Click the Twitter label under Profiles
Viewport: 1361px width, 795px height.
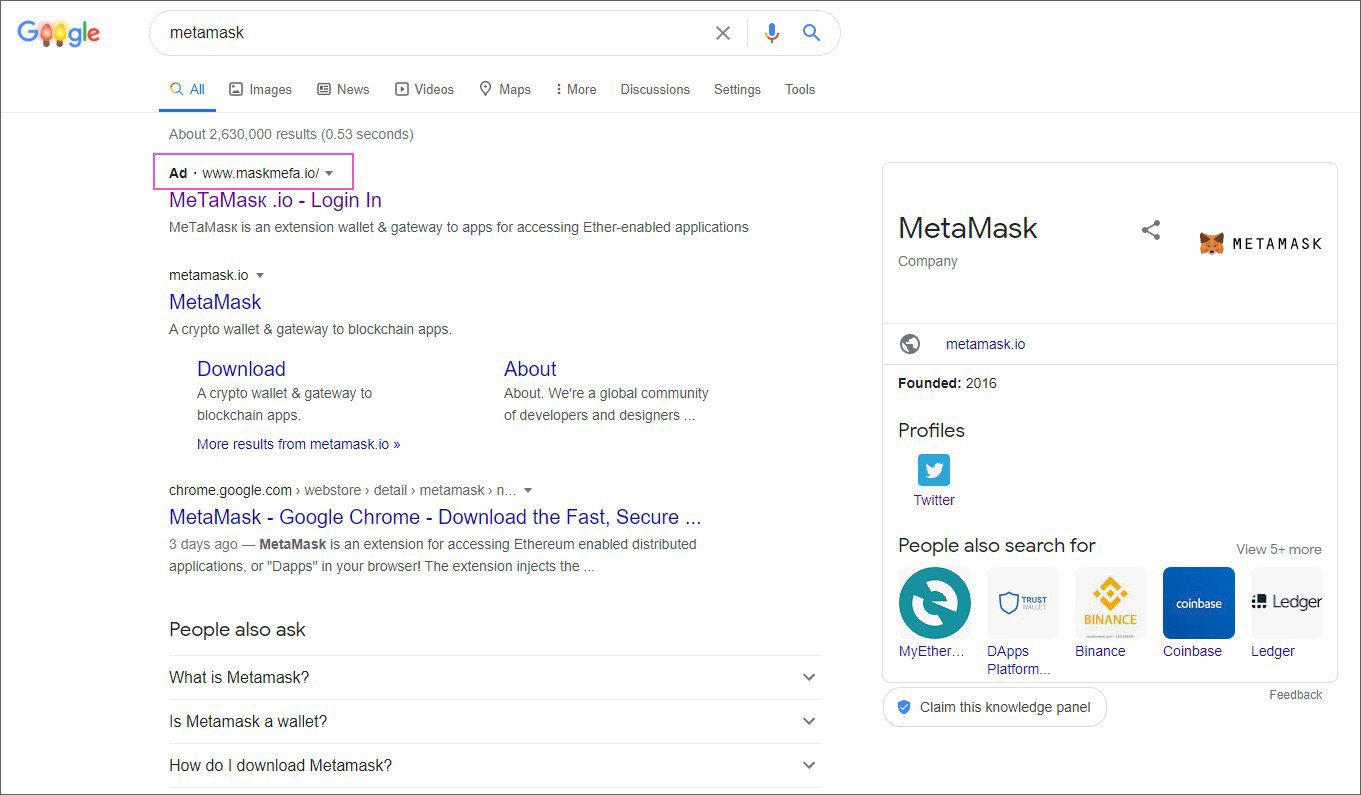click(934, 500)
